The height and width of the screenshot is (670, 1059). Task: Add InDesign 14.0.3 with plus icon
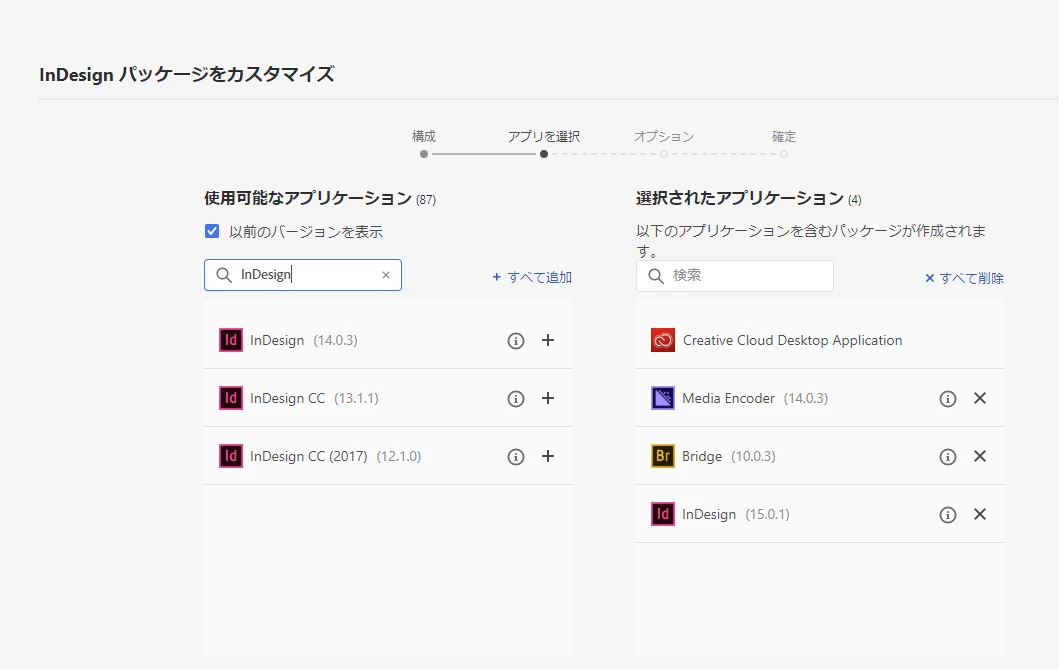click(548, 340)
